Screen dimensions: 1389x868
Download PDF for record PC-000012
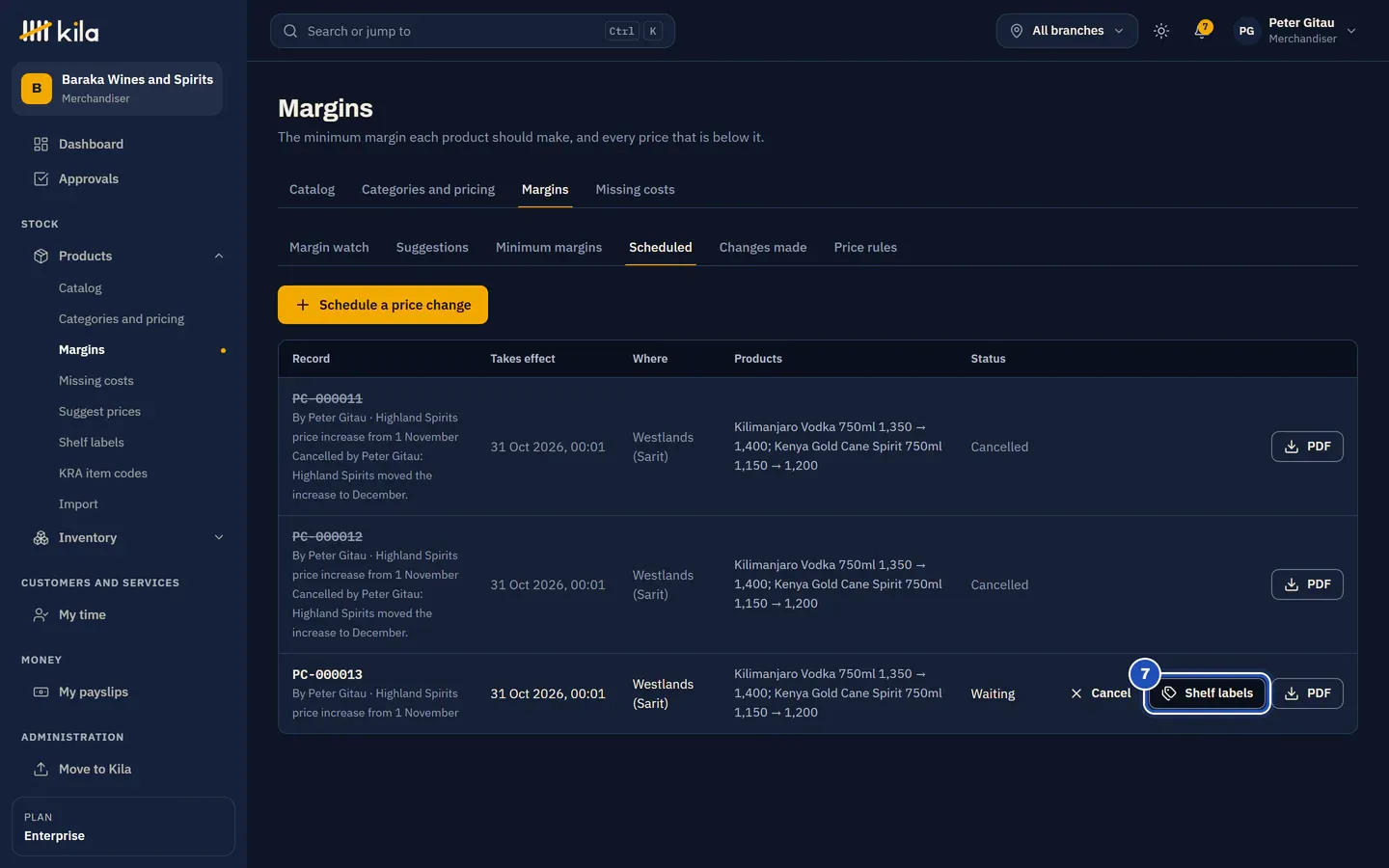tap(1307, 584)
